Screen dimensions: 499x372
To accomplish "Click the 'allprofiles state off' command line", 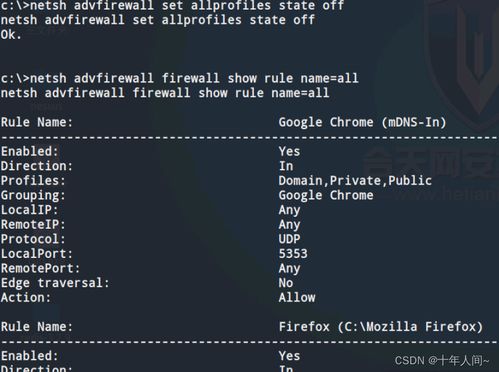I will [172, 6].
